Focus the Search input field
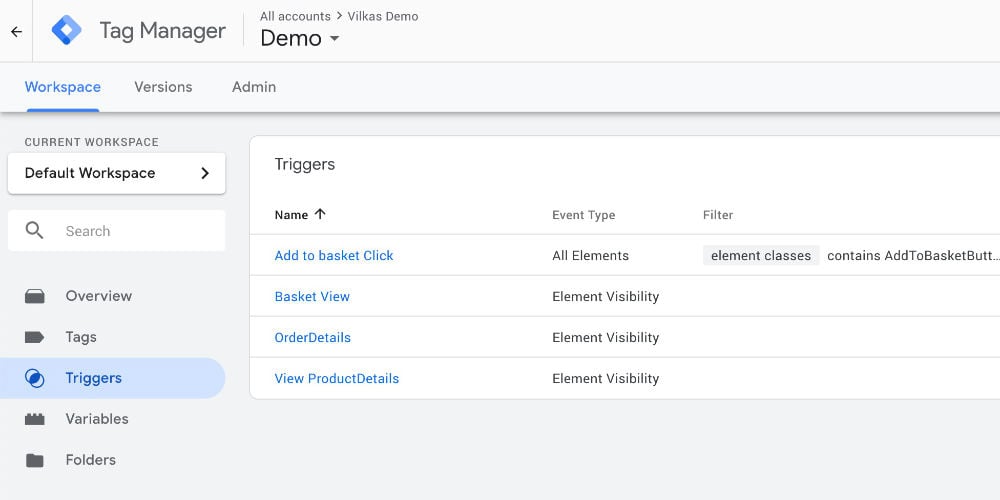Screen dimensions: 1000x500 [117, 231]
